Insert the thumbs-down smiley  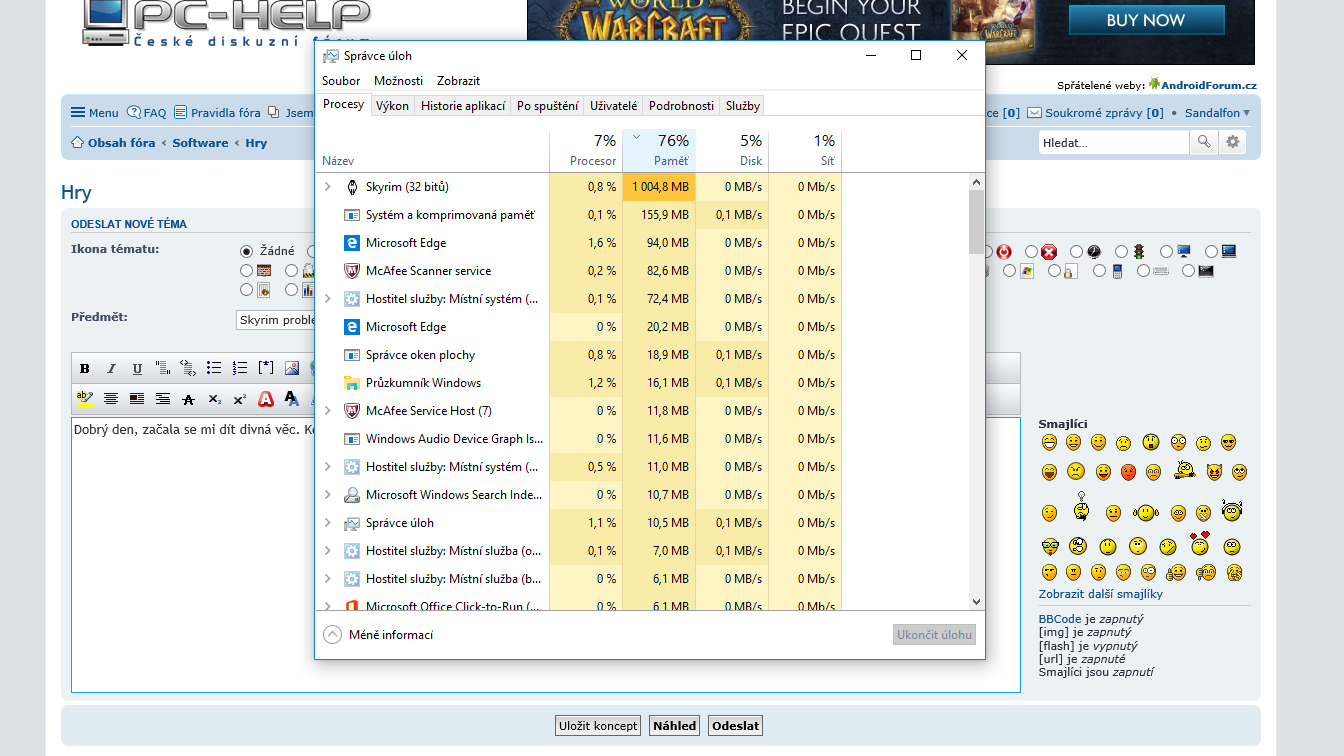(x=1206, y=573)
